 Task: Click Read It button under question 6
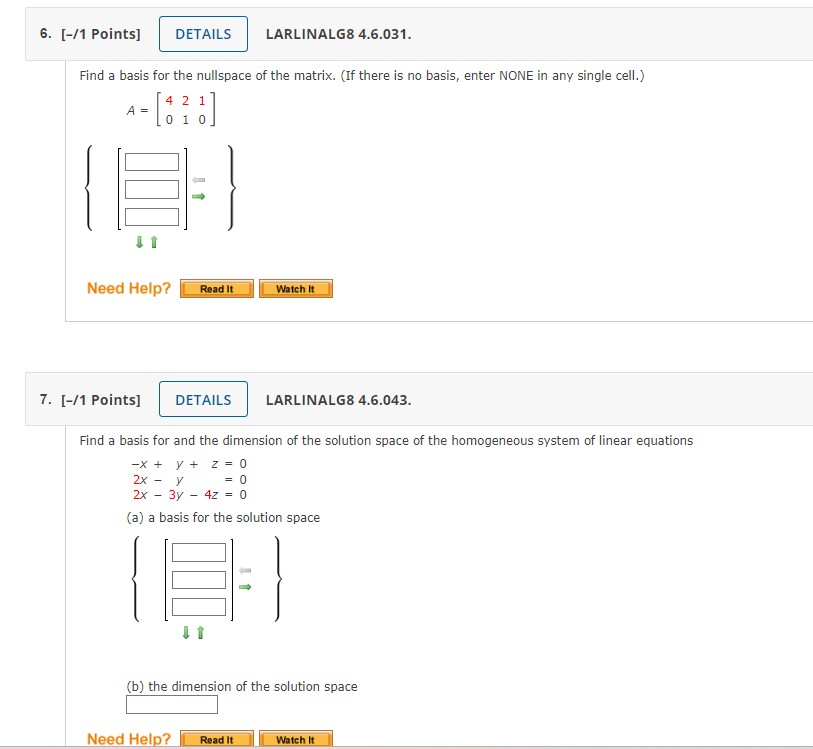click(217, 289)
